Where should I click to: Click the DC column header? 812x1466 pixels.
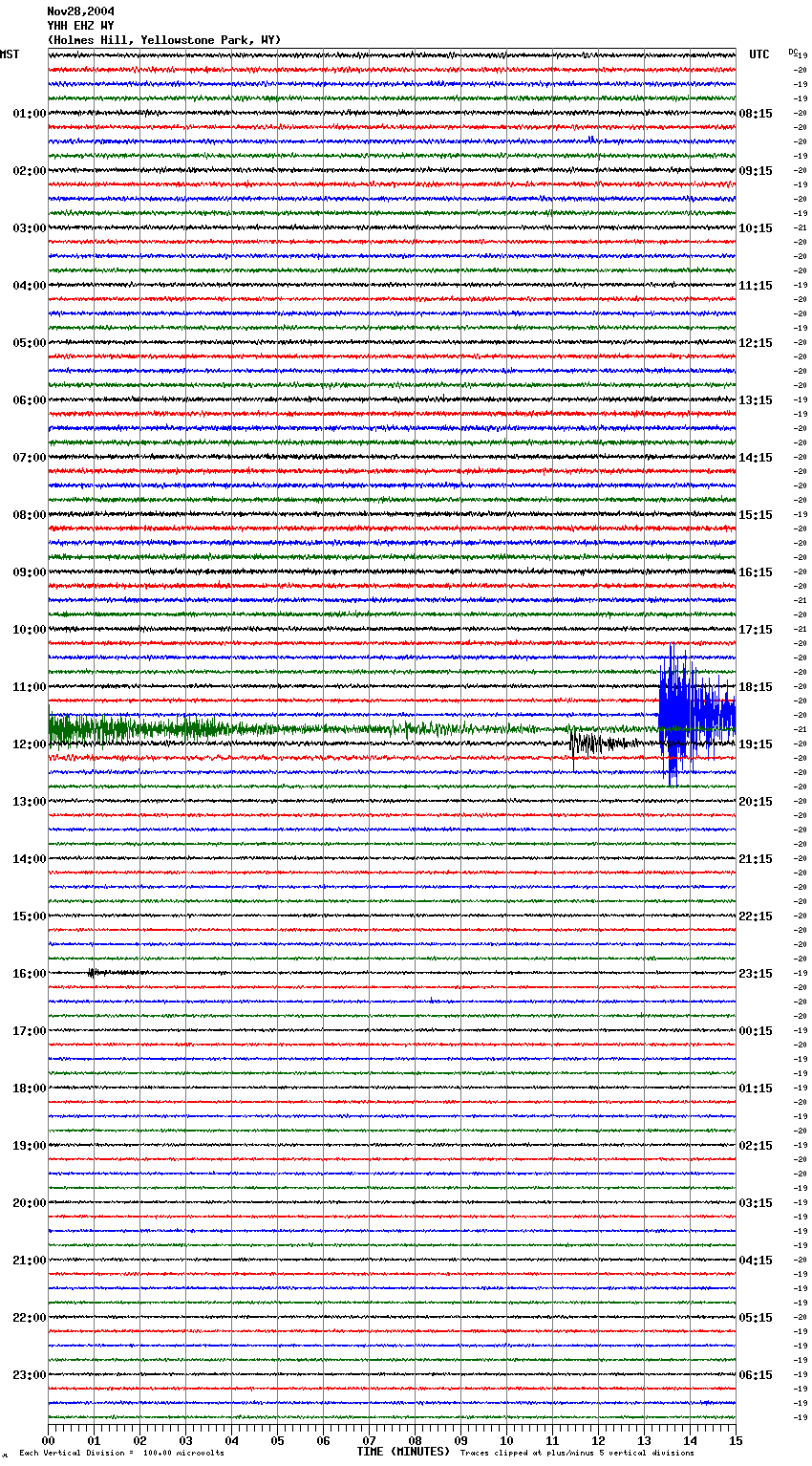point(793,52)
